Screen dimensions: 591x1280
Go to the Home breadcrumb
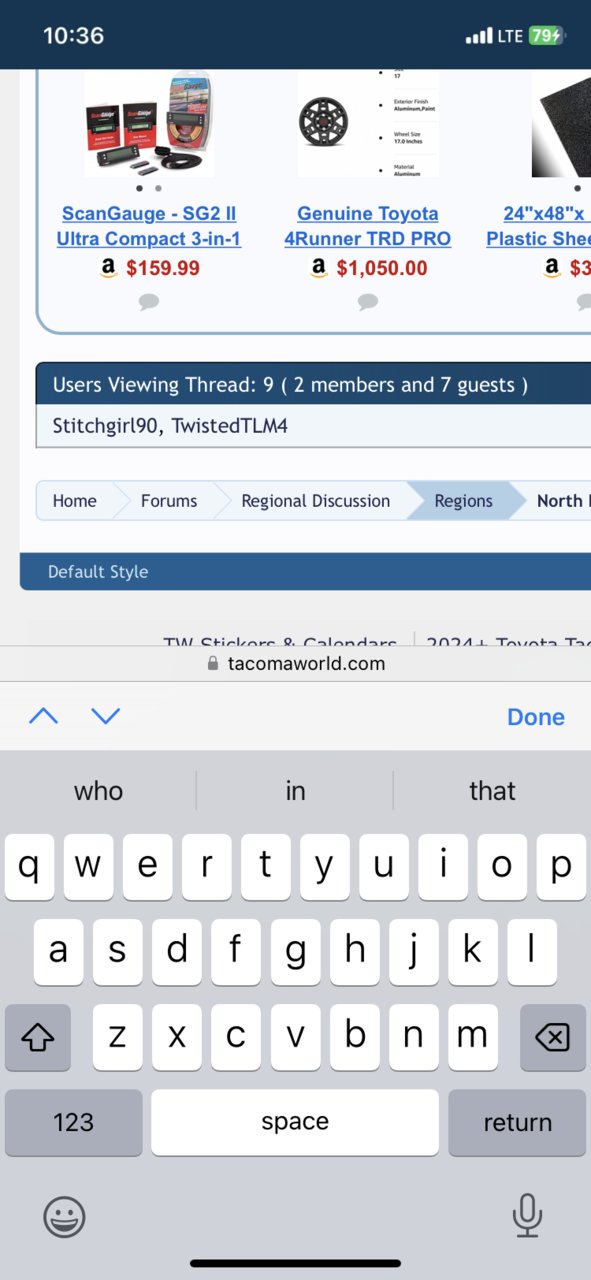pos(75,501)
